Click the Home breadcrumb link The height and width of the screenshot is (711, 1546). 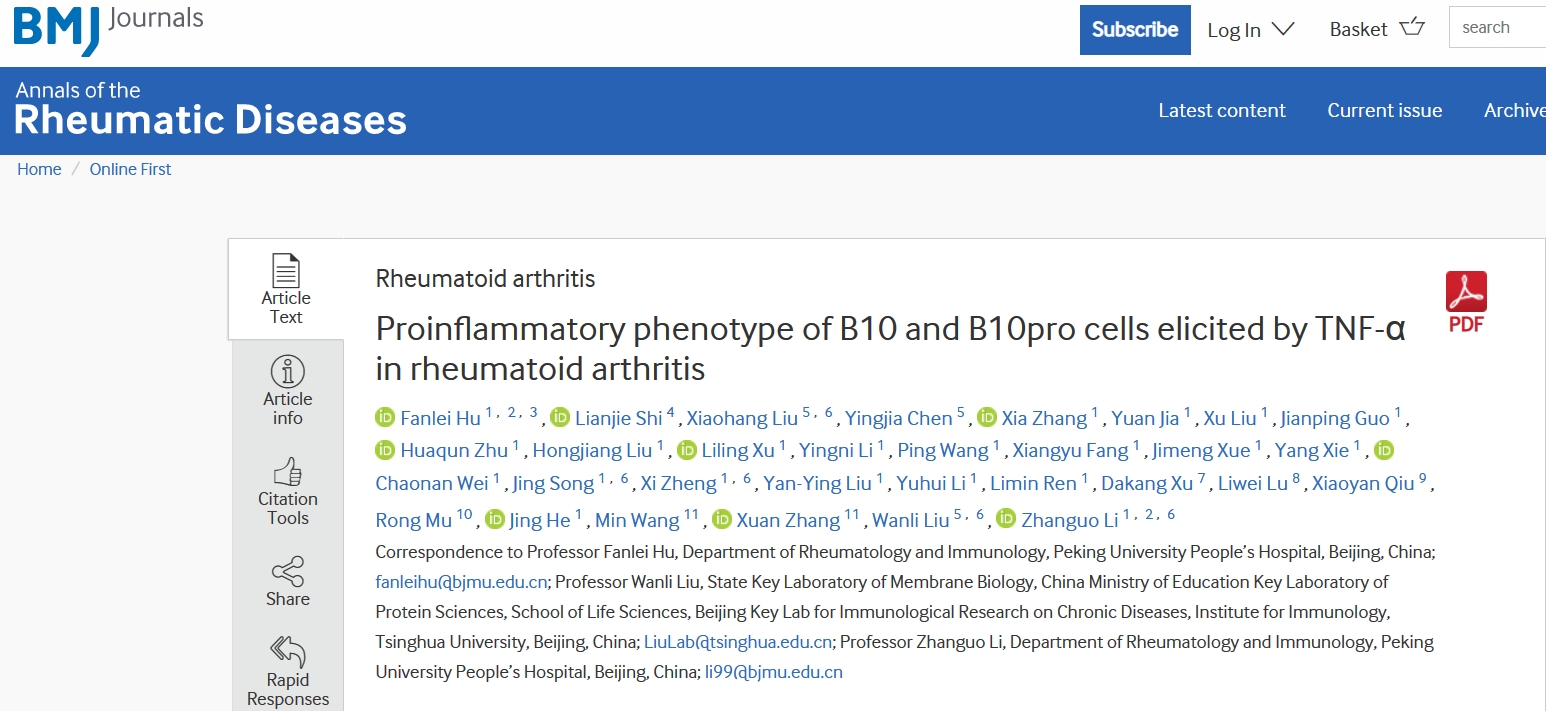click(39, 169)
